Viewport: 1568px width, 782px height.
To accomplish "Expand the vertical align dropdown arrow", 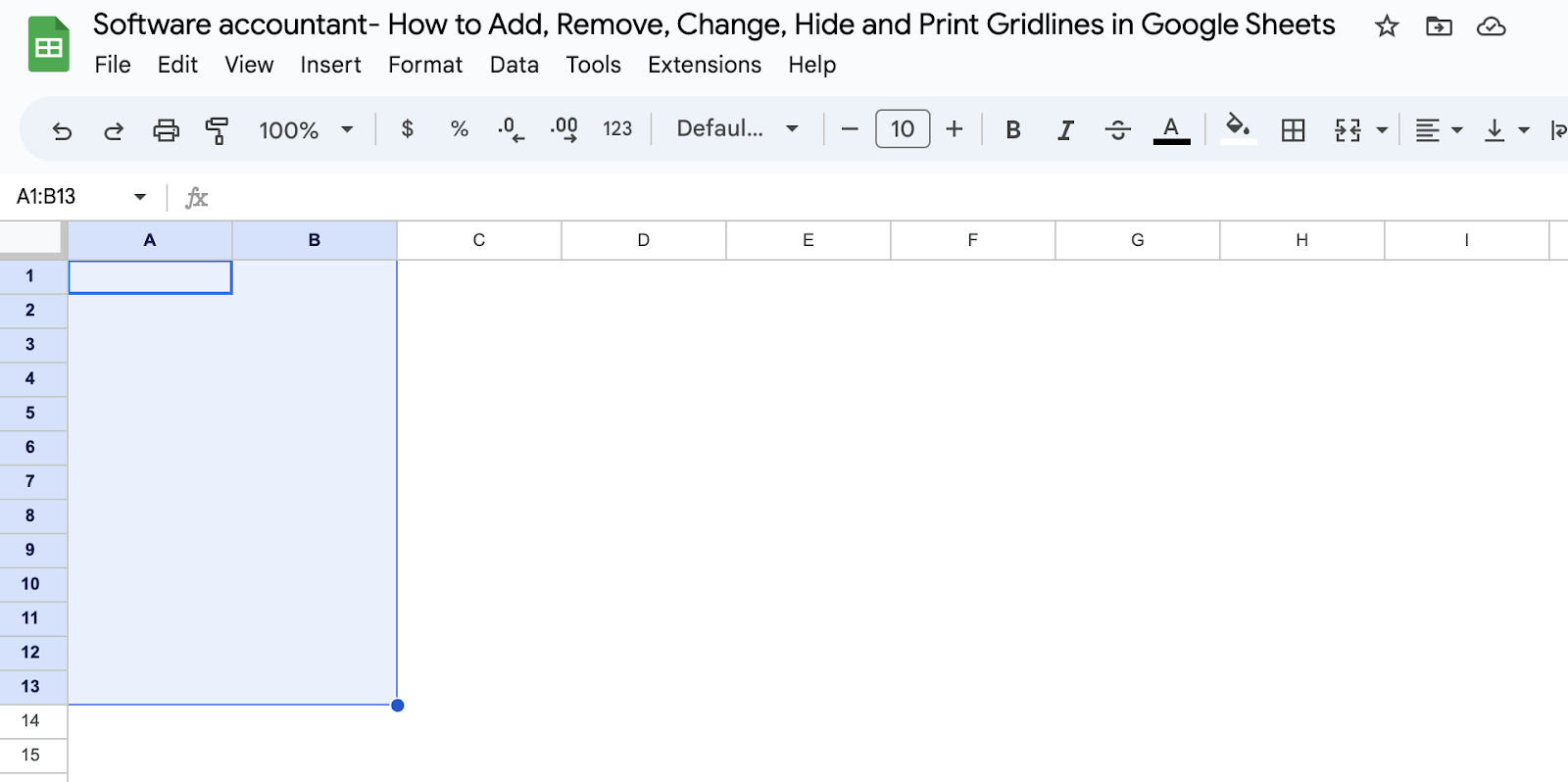I will coord(1524,129).
